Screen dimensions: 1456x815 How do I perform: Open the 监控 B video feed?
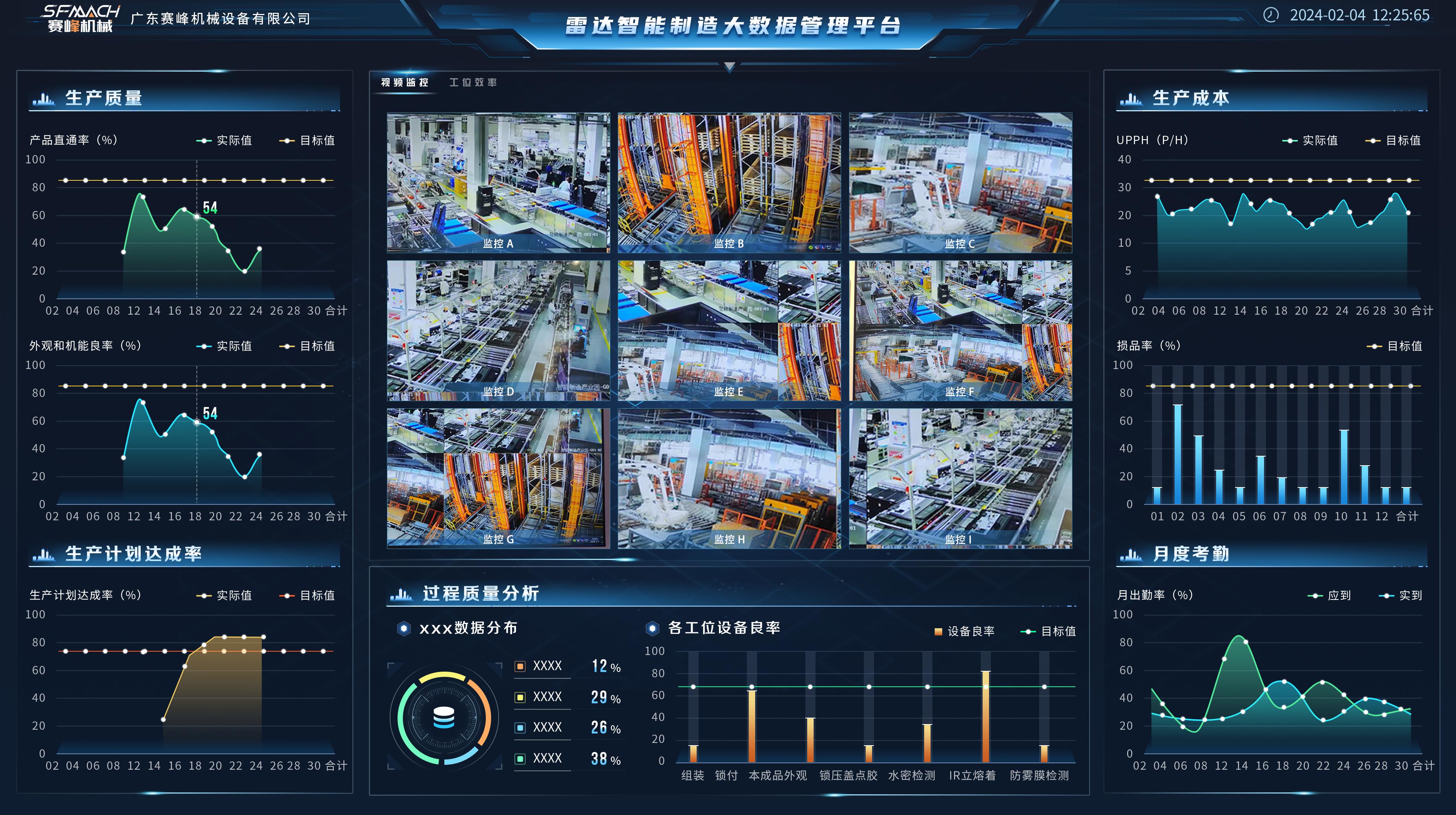729,182
